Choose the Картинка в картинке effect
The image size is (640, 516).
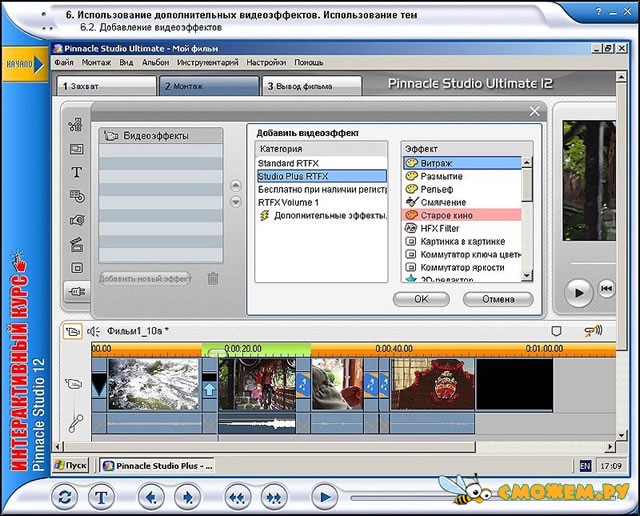pyautogui.click(x=462, y=242)
